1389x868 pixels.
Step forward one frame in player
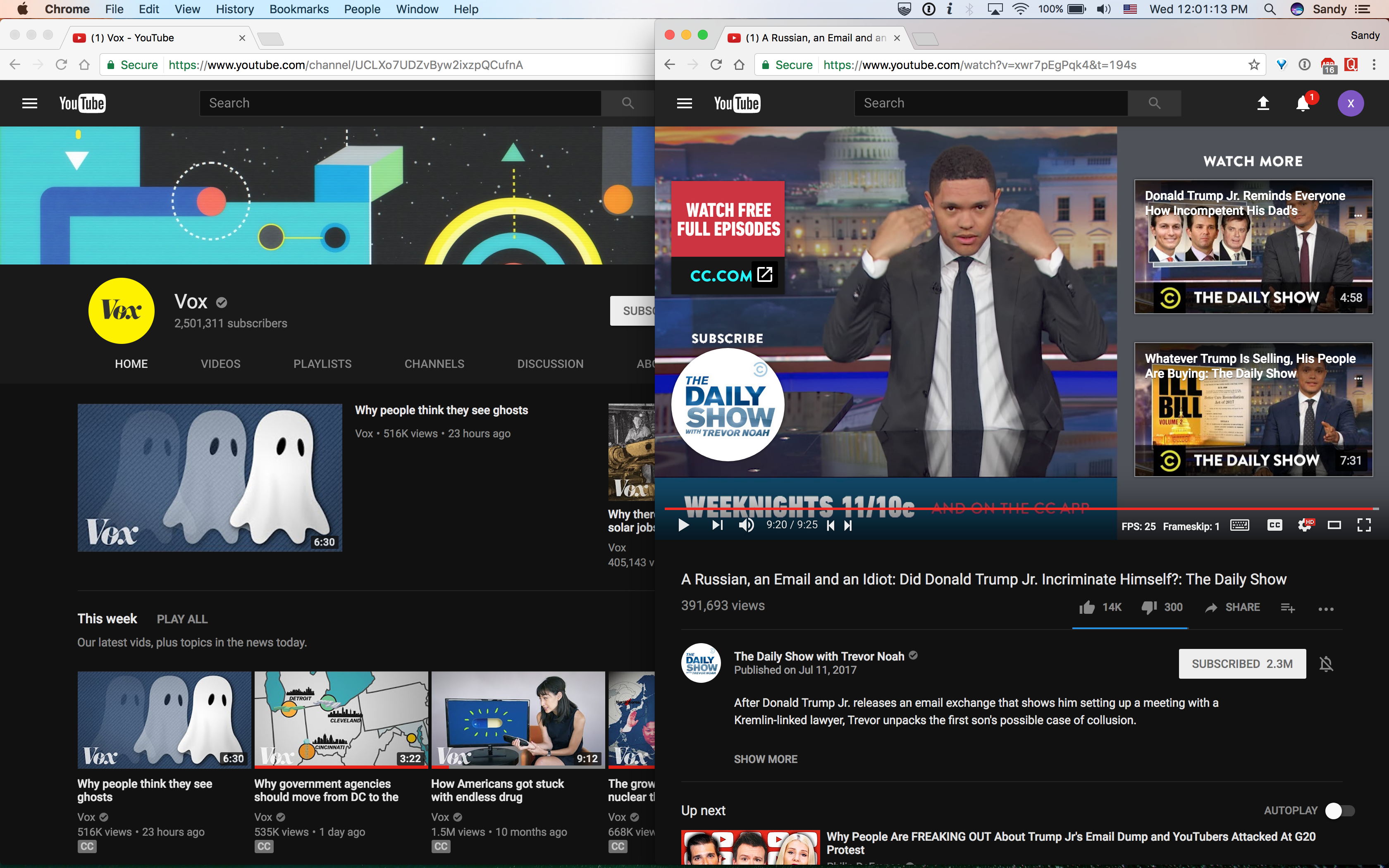[848, 525]
